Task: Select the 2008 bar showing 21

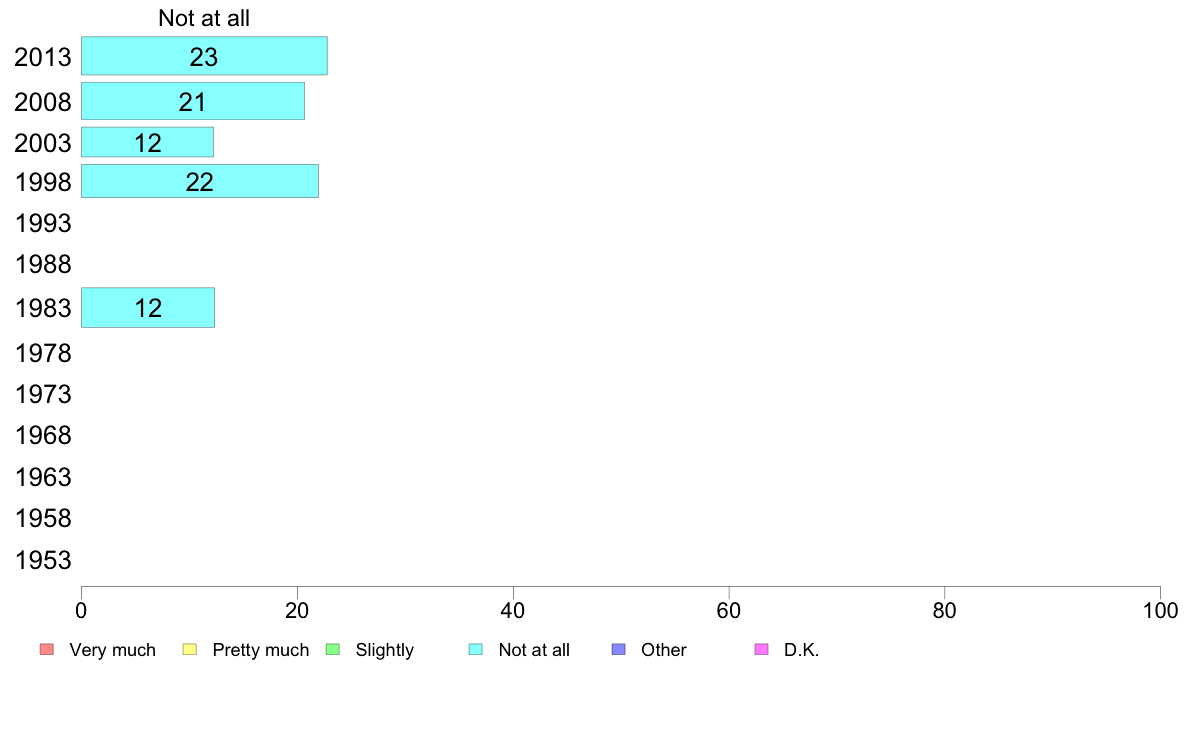Action: tap(193, 102)
